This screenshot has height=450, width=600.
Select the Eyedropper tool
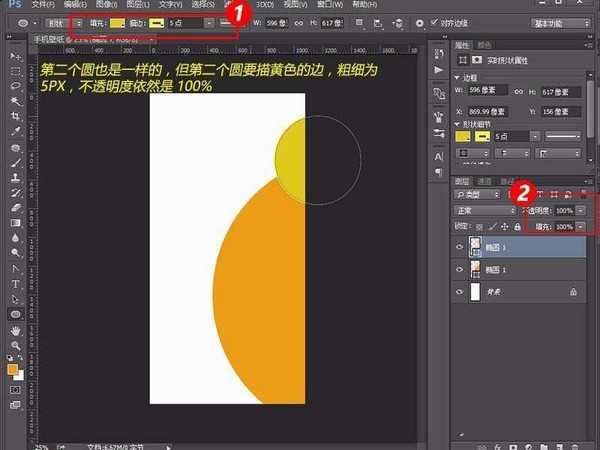click(16, 131)
